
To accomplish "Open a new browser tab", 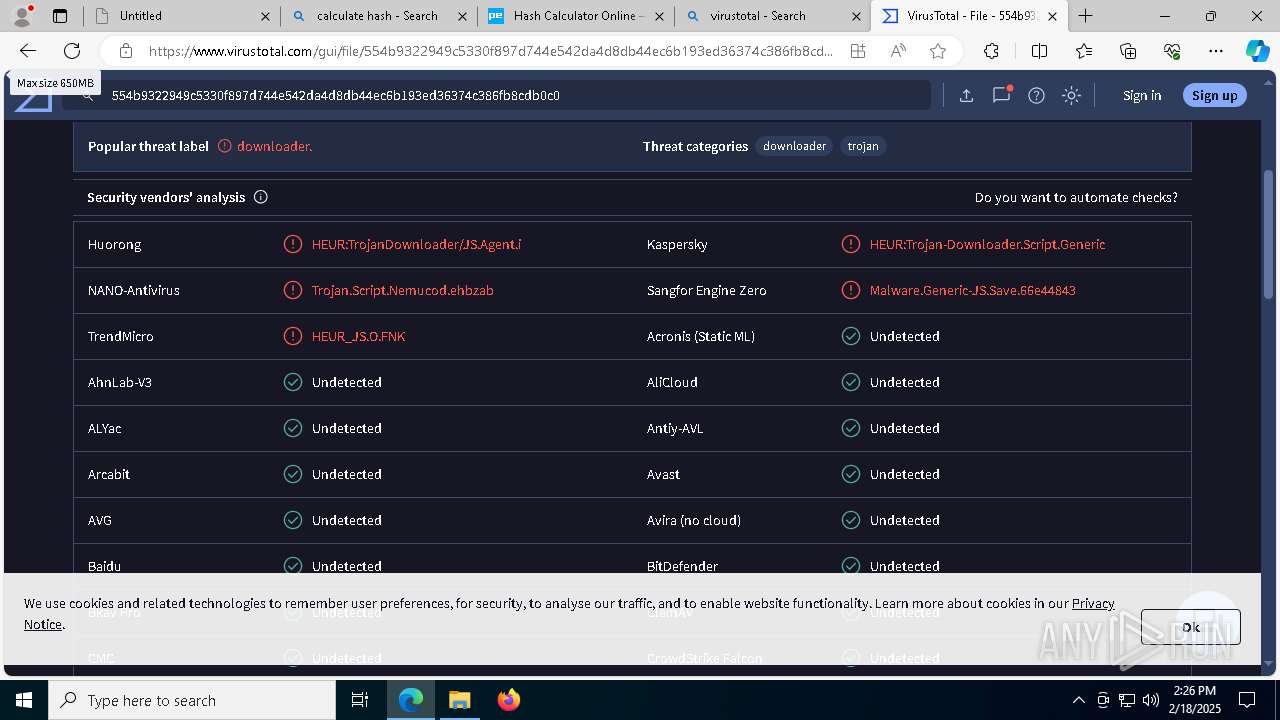I will tap(1086, 16).
